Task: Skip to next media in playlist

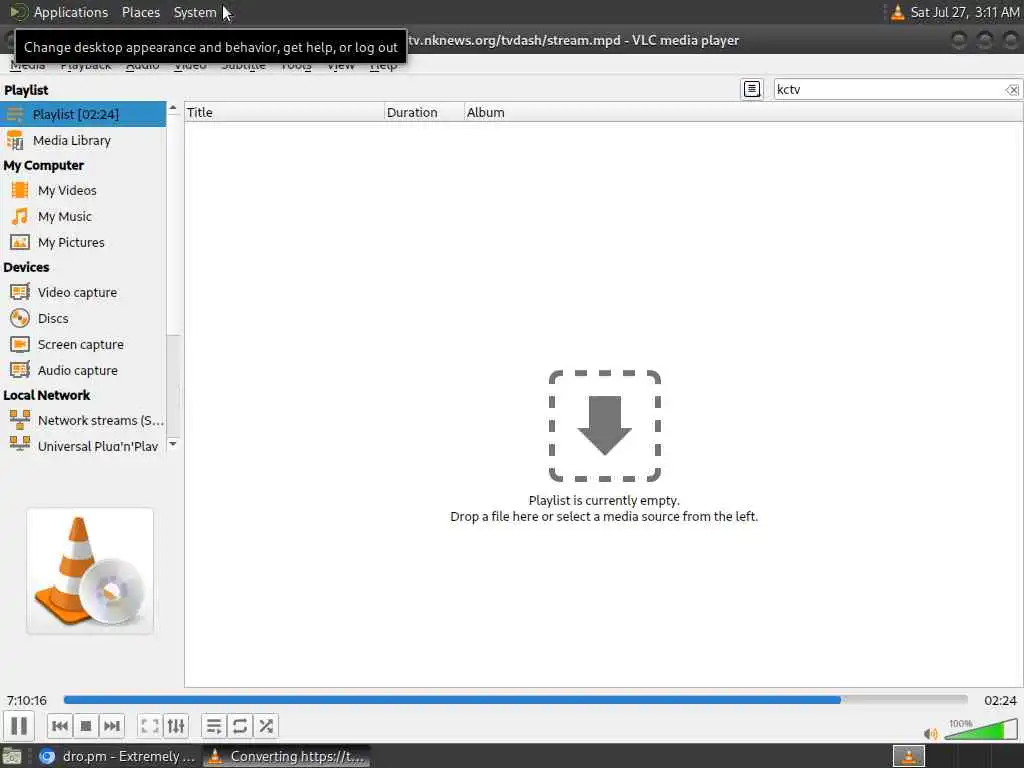Action: (x=112, y=726)
